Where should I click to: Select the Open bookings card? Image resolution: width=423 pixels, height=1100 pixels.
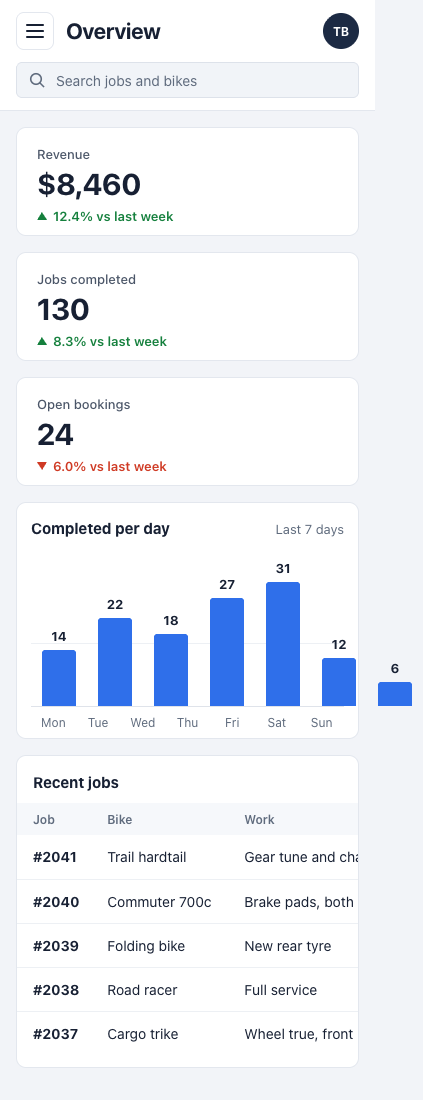click(187, 431)
